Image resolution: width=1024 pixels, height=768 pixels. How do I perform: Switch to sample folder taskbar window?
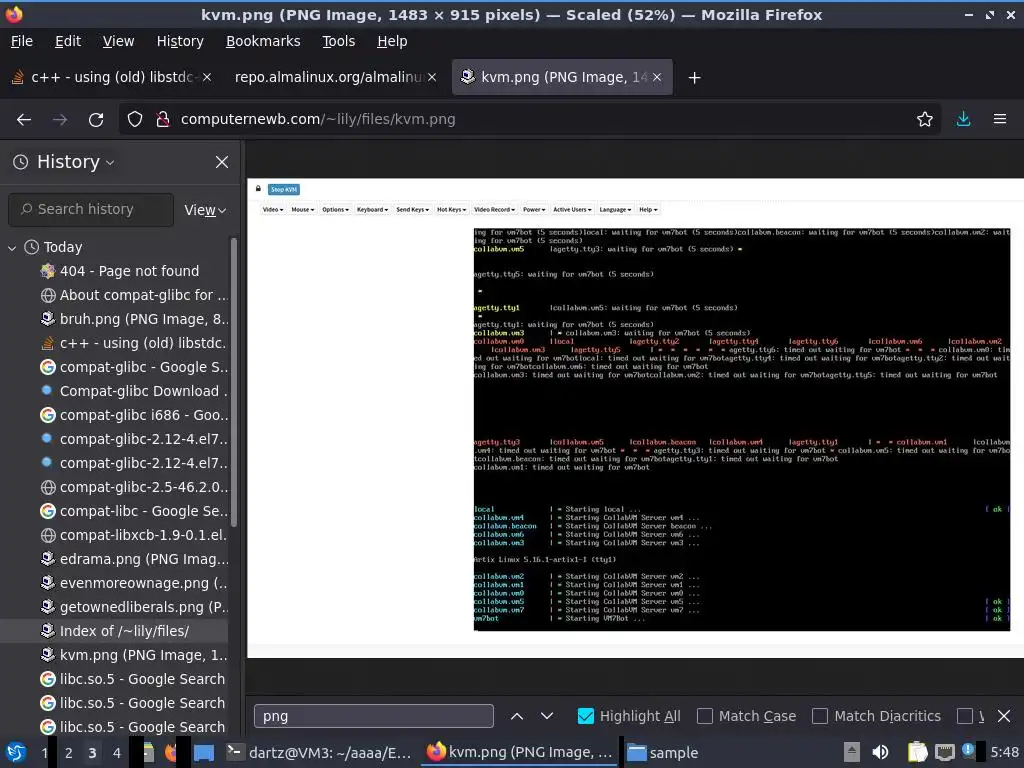pyautogui.click(x=663, y=753)
